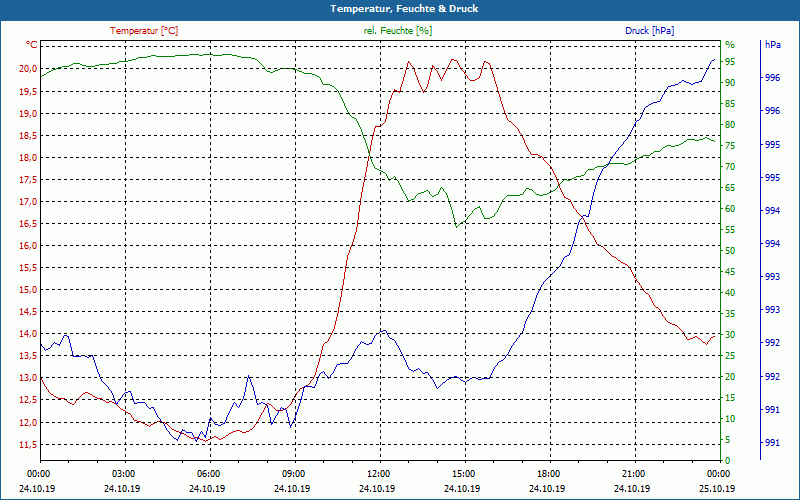Click temperature axis value '12,5'
800x500 pixels.
[28, 400]
